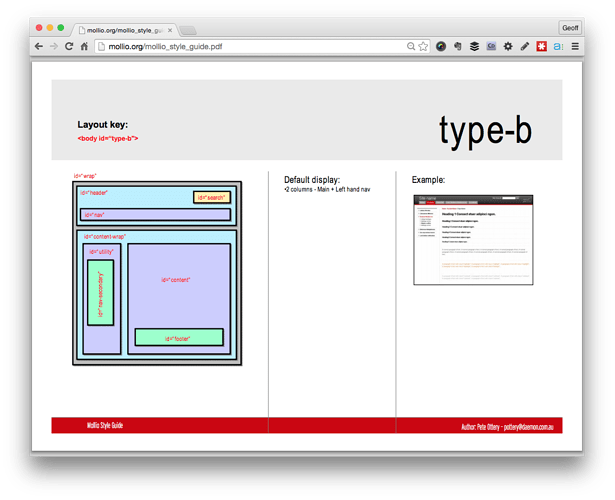Viewport: 615px width, 500px height.
Task: Click the Forward navigation arrow
Action: [x=53, y=46]
